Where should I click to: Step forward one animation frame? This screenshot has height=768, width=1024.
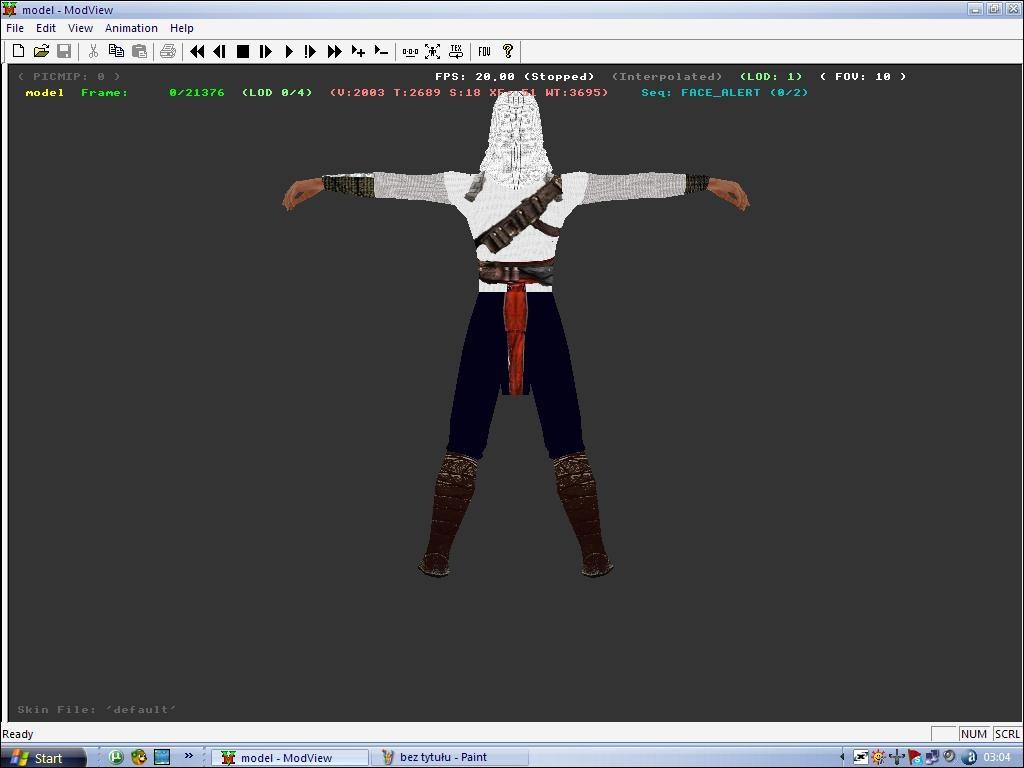(x=266, y=51)
